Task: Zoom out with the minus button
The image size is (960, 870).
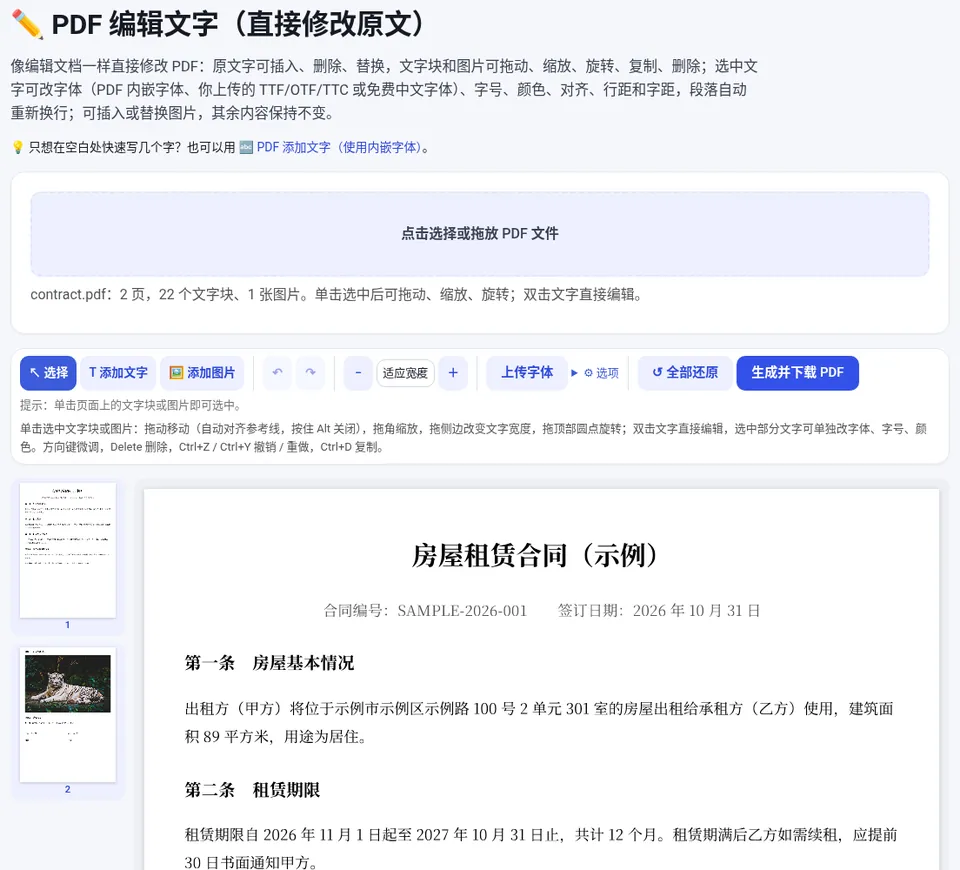Action: pos(358,373)
